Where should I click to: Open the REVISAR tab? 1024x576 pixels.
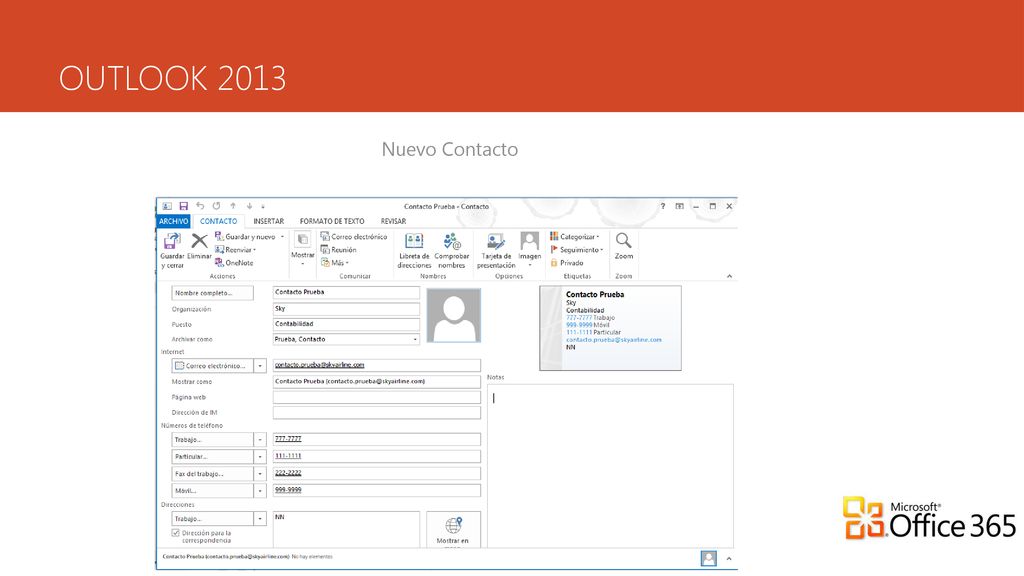point(393,221)
